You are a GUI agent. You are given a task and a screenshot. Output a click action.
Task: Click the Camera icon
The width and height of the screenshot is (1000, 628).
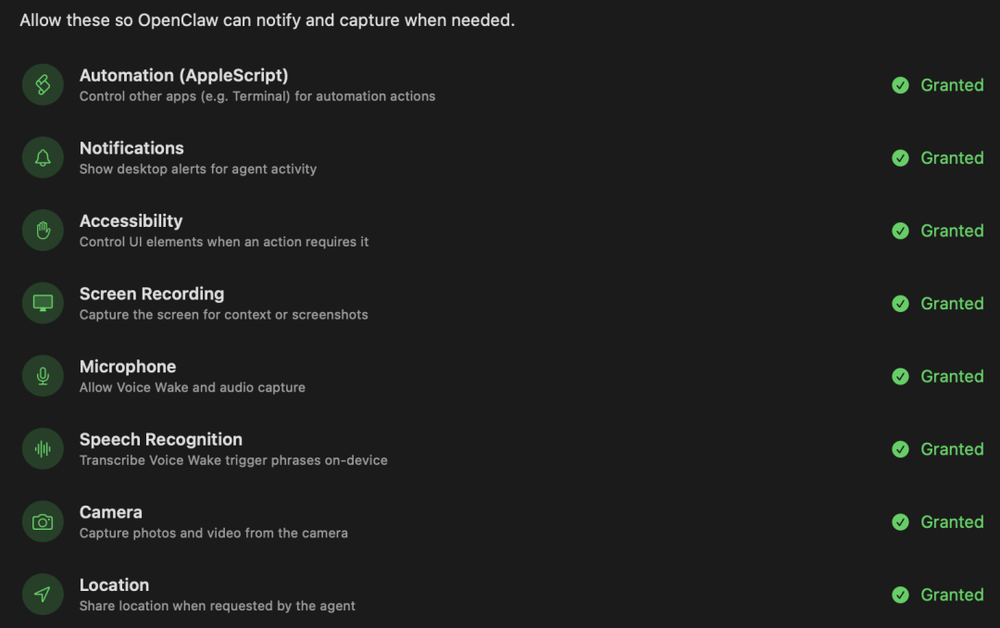[43, 522]
